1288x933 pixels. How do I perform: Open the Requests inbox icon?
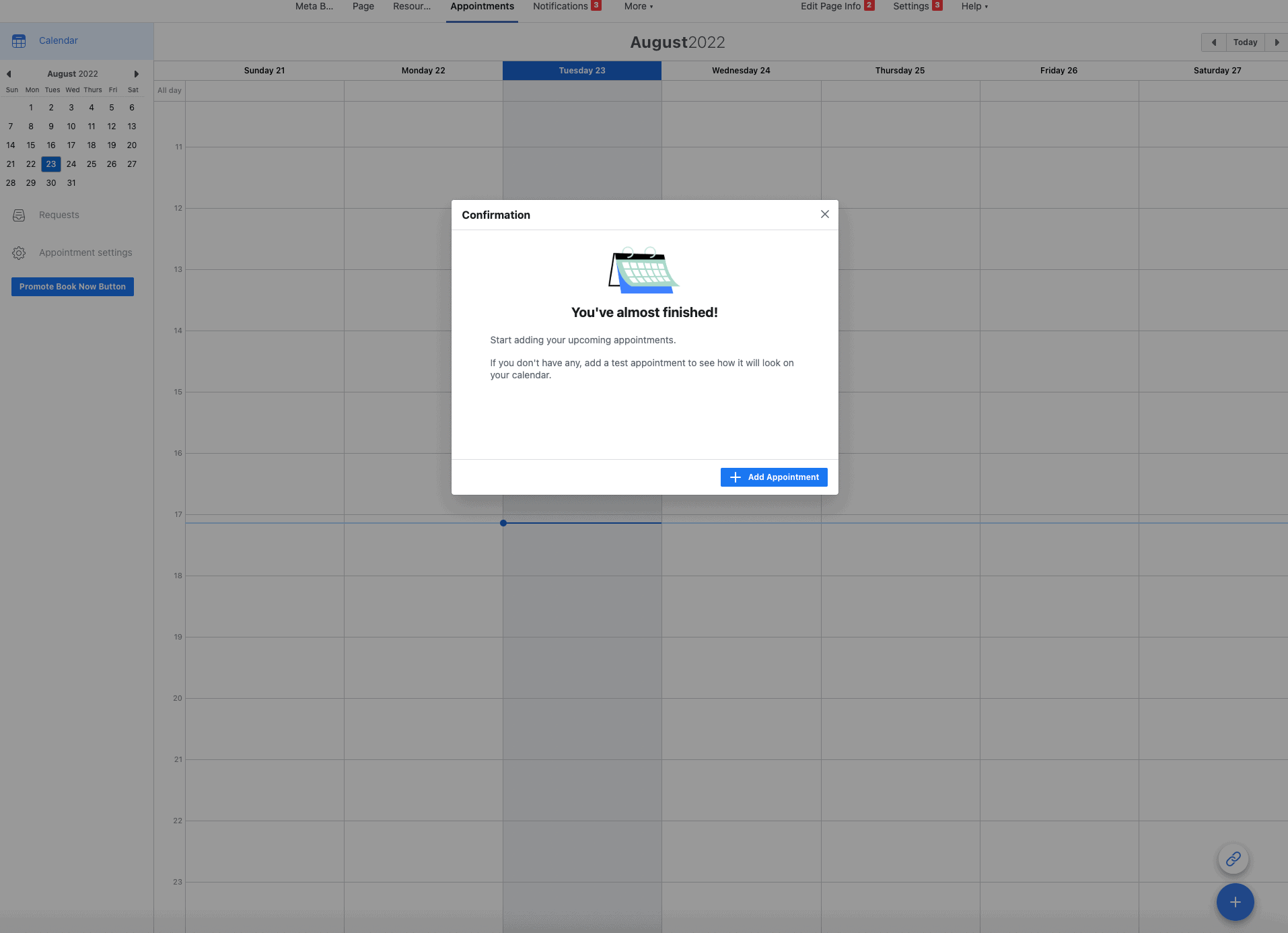[19, 215]
